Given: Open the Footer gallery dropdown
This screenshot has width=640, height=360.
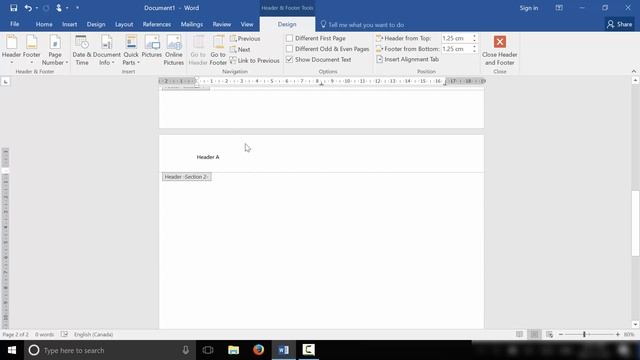Looking at the screenshot, I should 31,50.
